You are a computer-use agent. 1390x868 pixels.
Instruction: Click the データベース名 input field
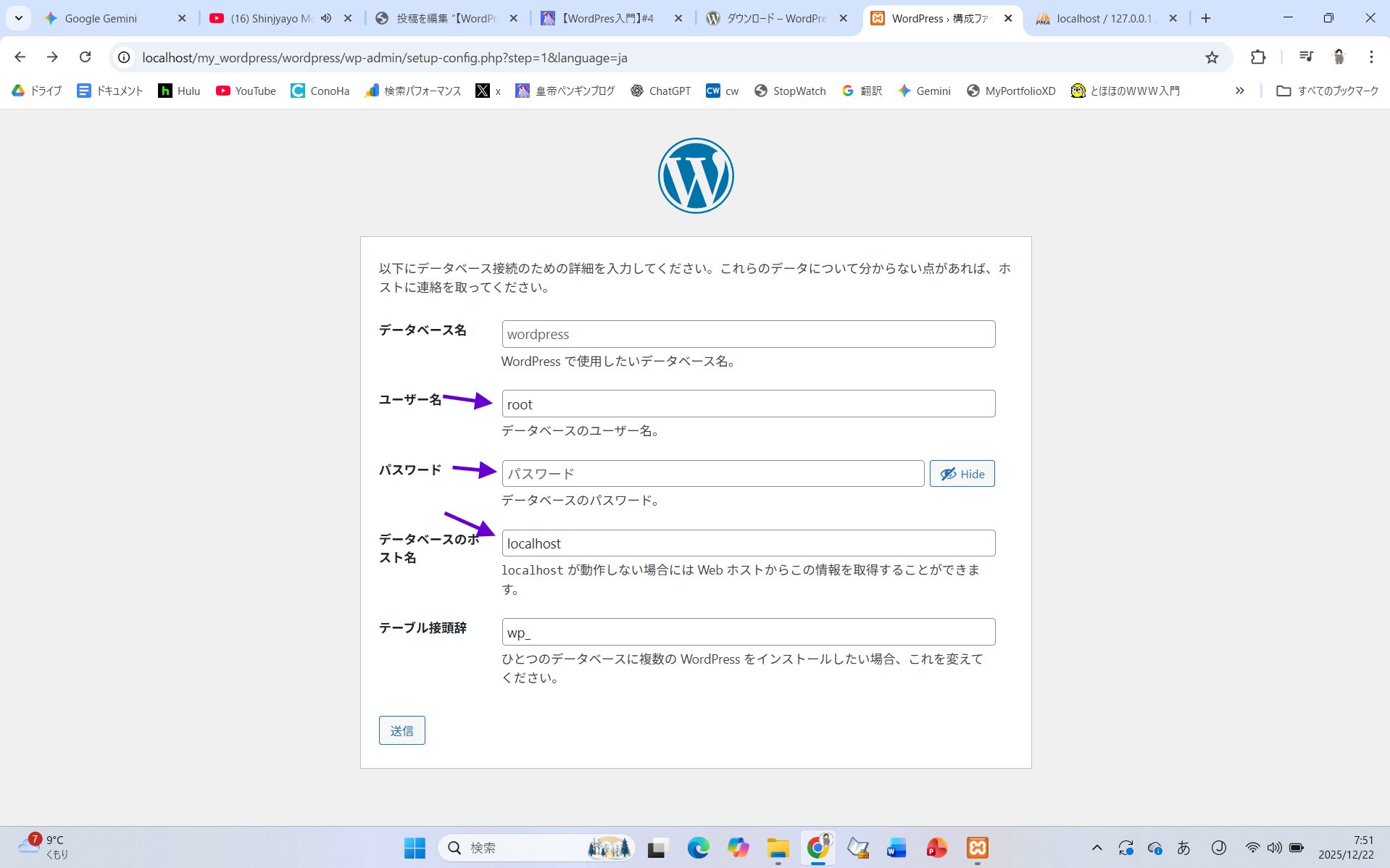pos(748,334)
